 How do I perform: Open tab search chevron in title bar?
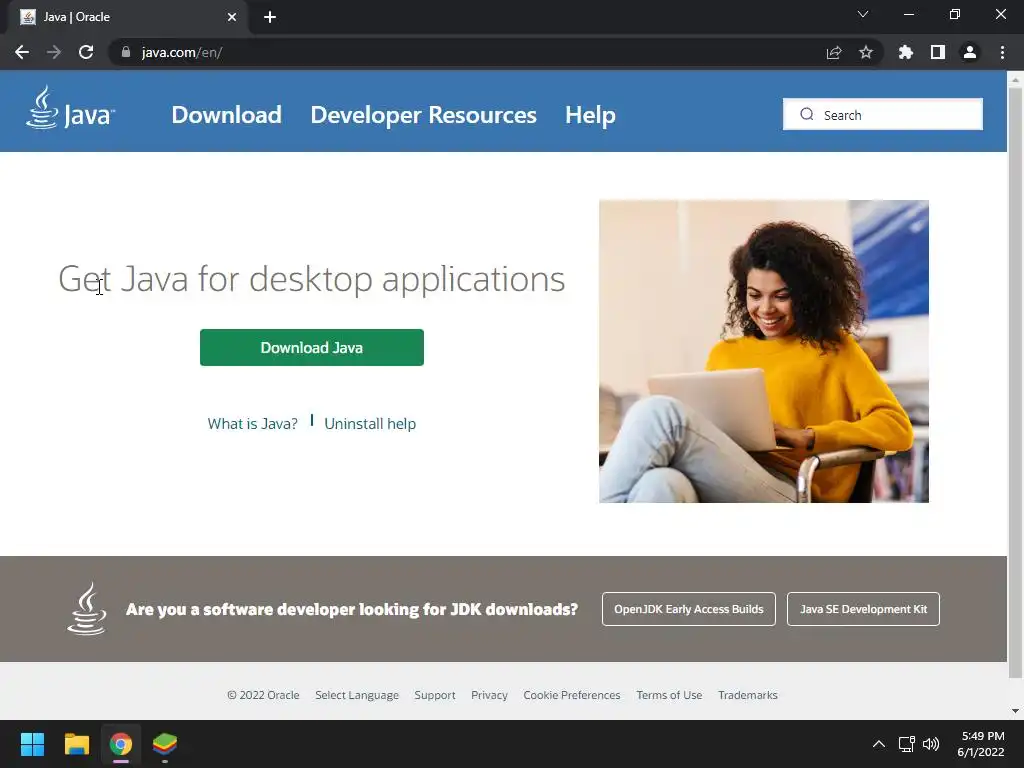click(863, 14)
